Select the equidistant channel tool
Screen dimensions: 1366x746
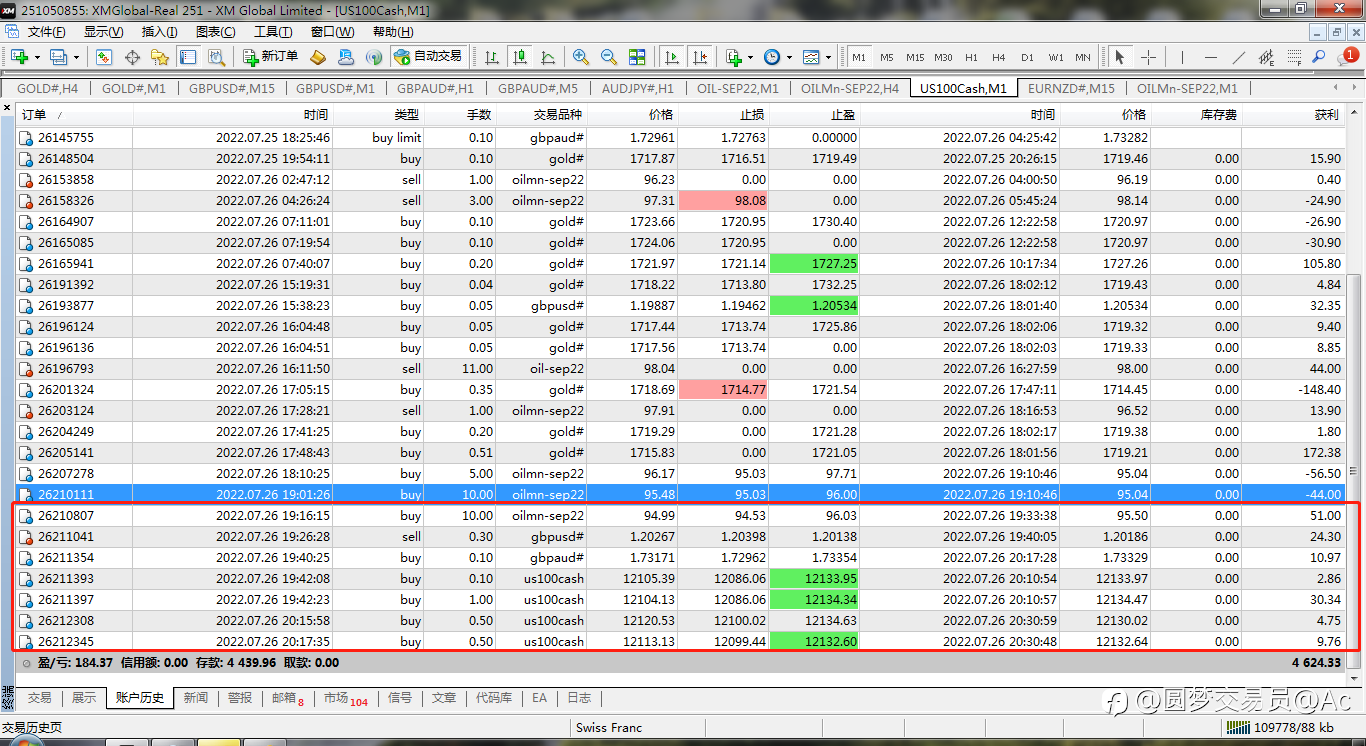click(x=1267, y=57)
